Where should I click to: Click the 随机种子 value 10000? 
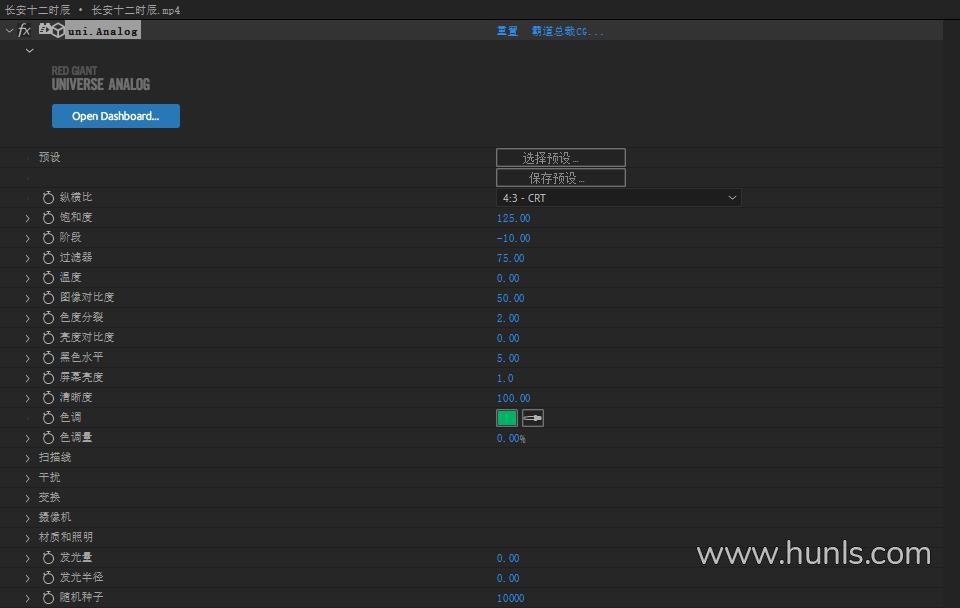click(x=511, y=598)
